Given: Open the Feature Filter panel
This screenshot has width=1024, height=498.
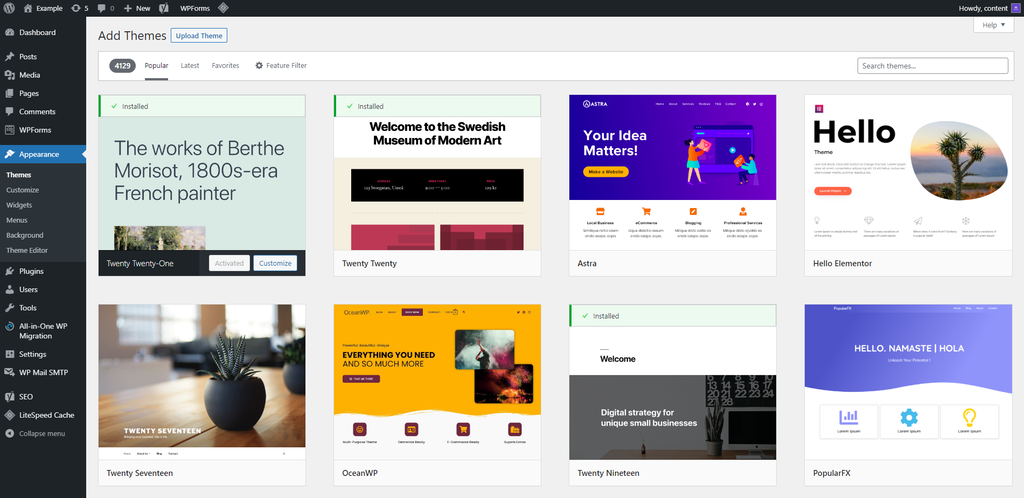Looking at the screenshot, I should click(x=280, y=65).
